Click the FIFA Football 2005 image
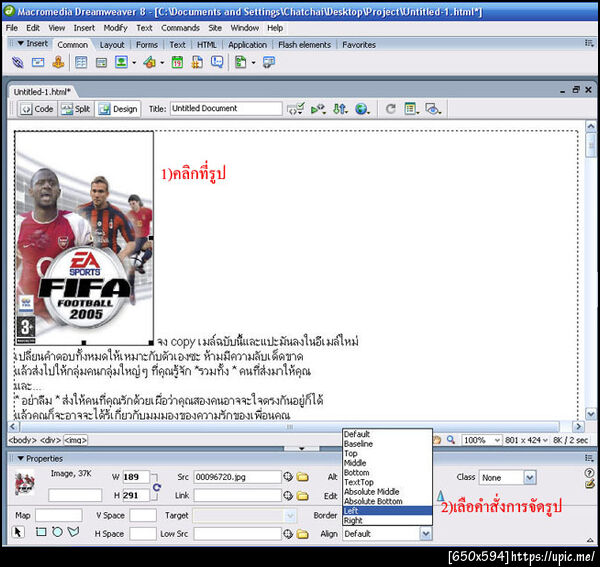This screenshot has height=567, width=600. click(x=84, y=238)
